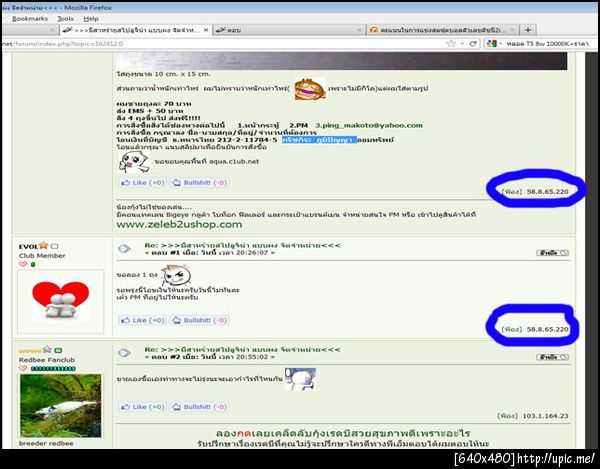Click the quote button on reply #1
The height and width of the screenshot is (469, 600).
coord(552,253)
